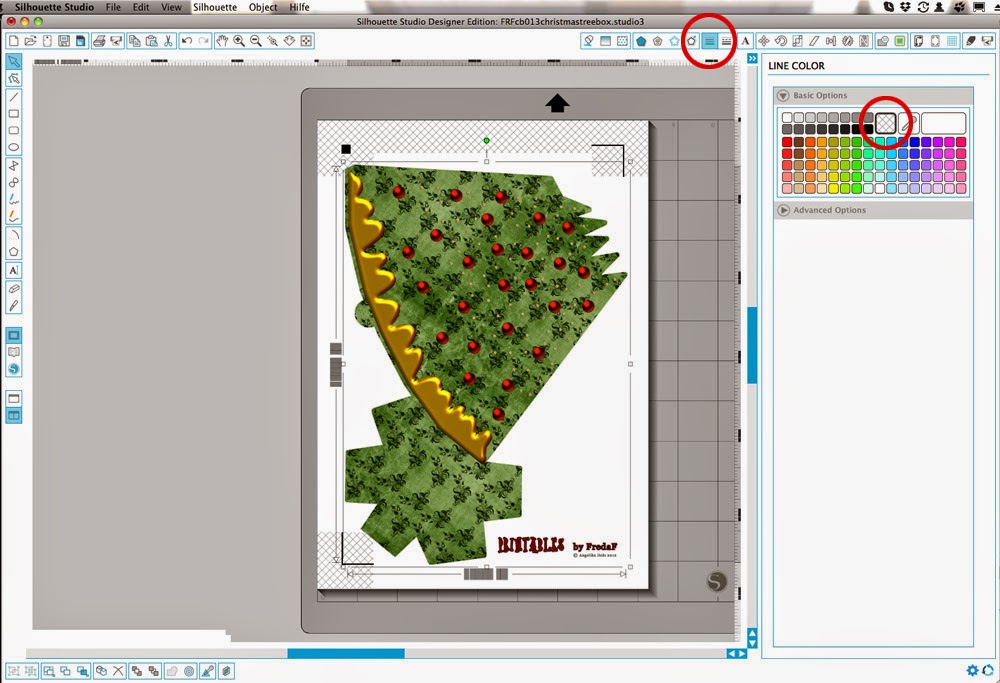Choose the white swatch in the gray row
This screenshot has width=1000, height=683.
(x=787, y=117)
